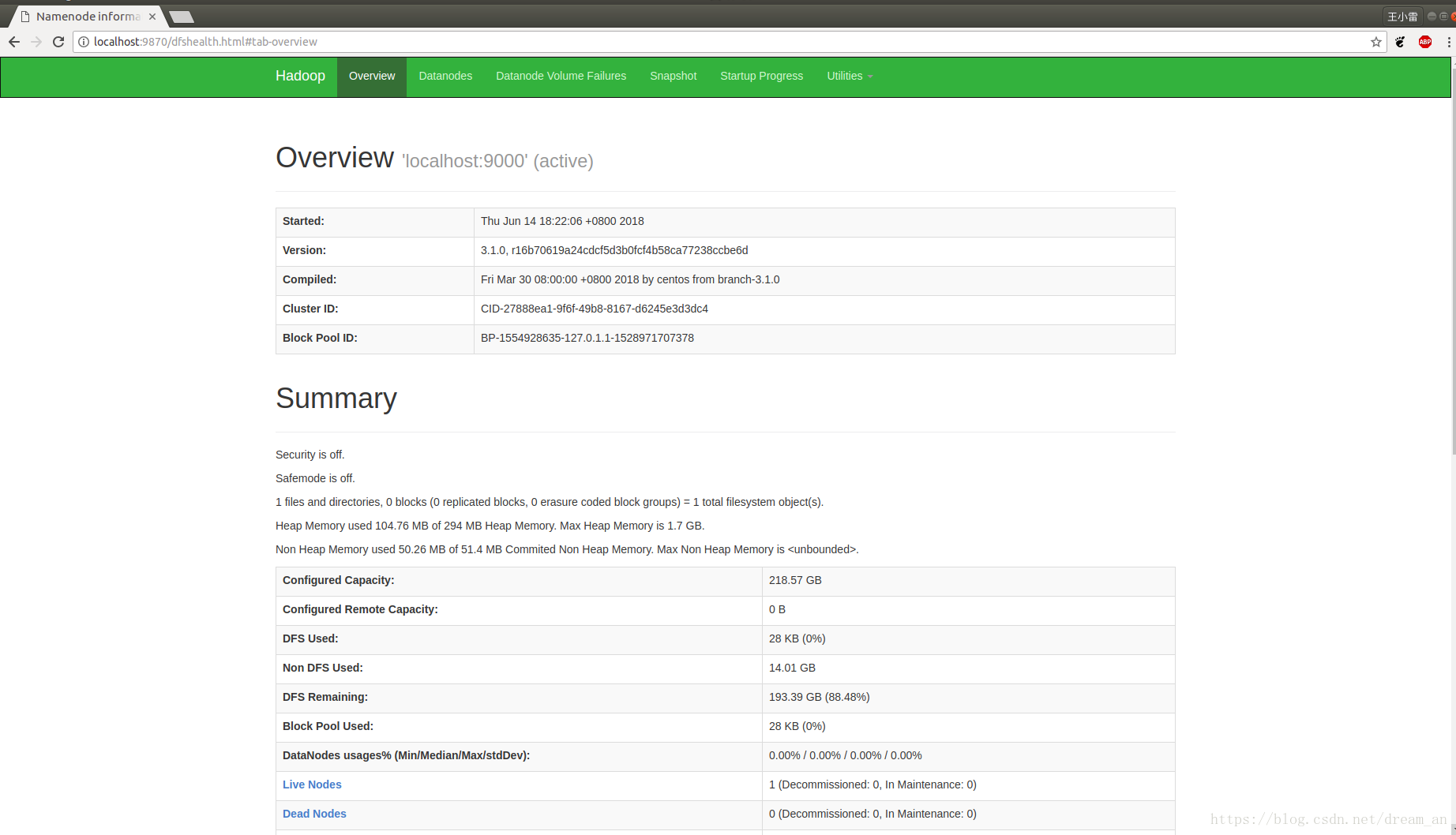Reload the page with the refresh icon
The image size is (1456, 835).
(58, 42)
